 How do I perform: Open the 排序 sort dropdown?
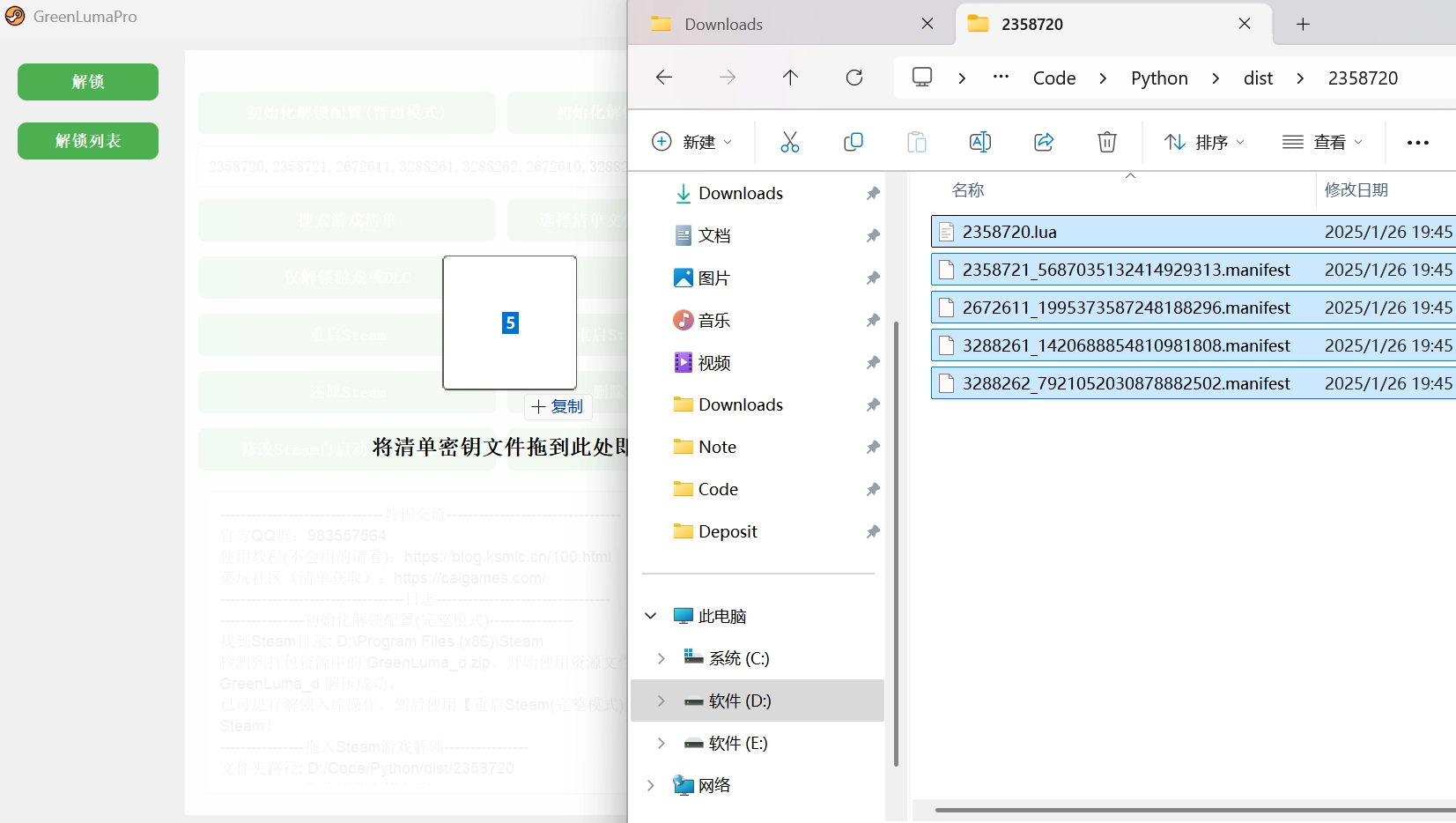tap(1204, 142)
